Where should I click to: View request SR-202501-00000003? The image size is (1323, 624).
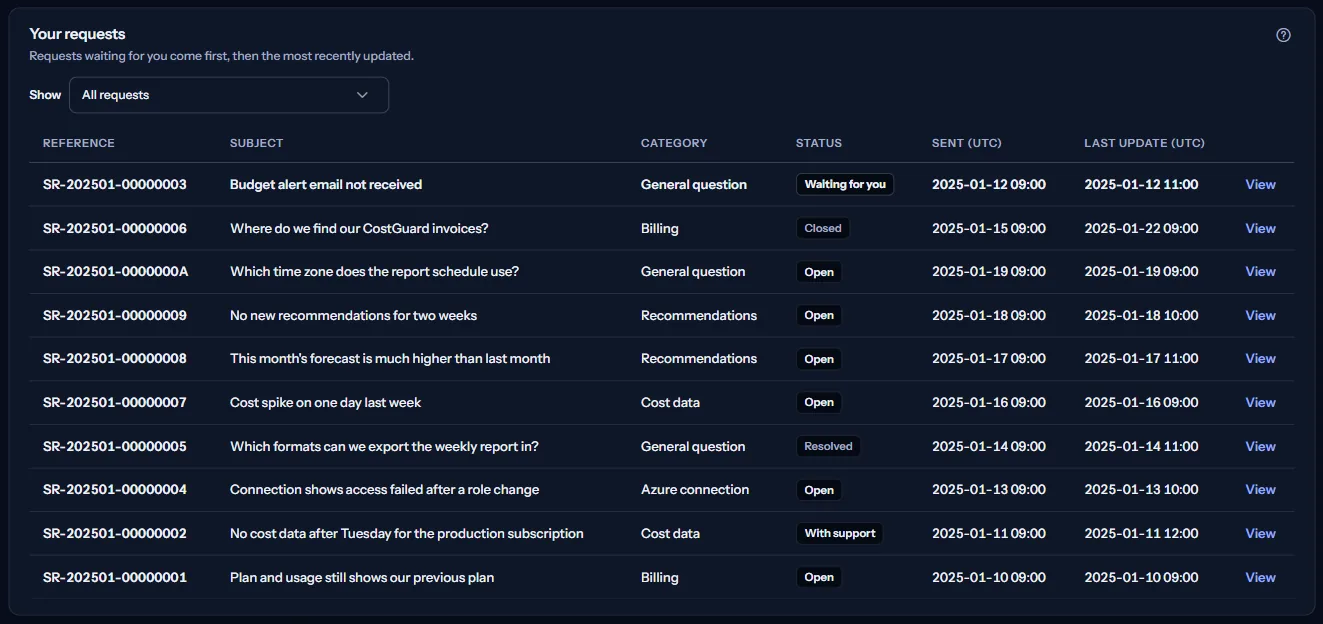(1260, 184)
